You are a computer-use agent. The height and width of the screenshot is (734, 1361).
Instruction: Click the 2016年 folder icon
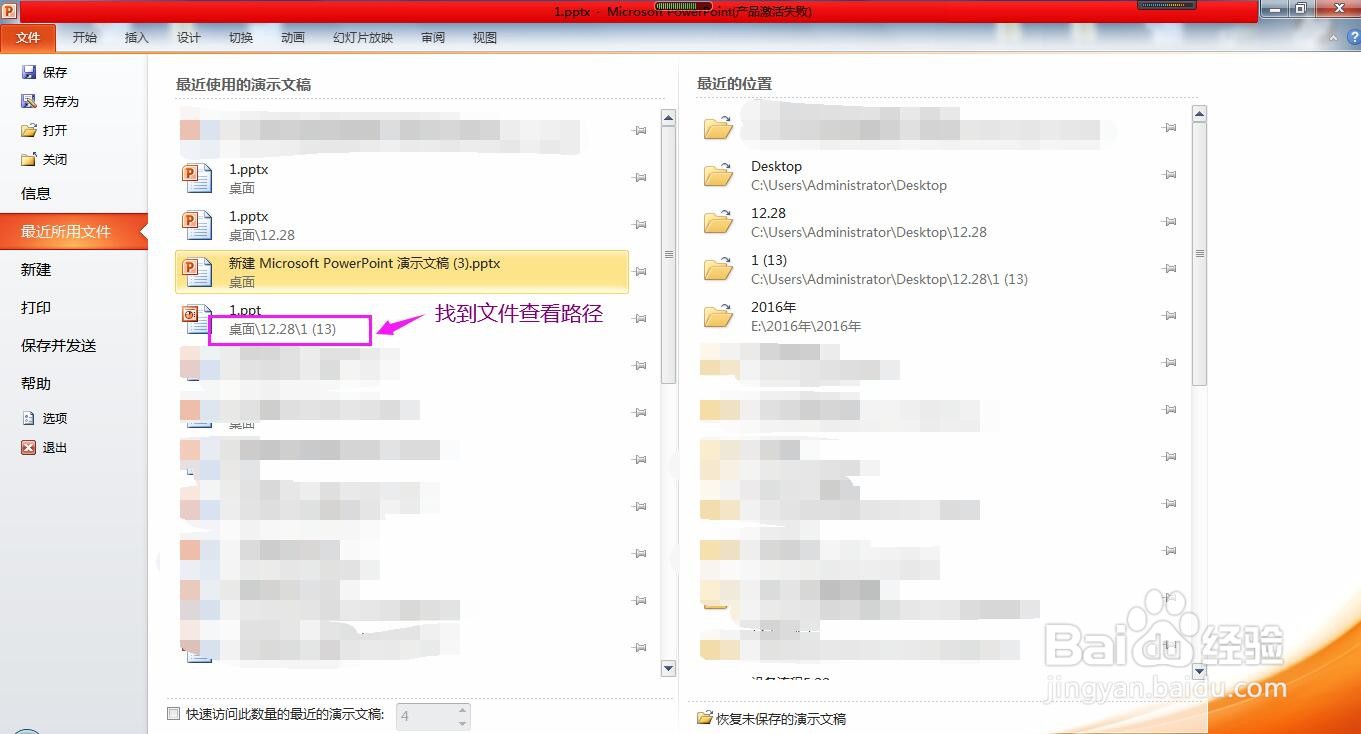point(718,316)
